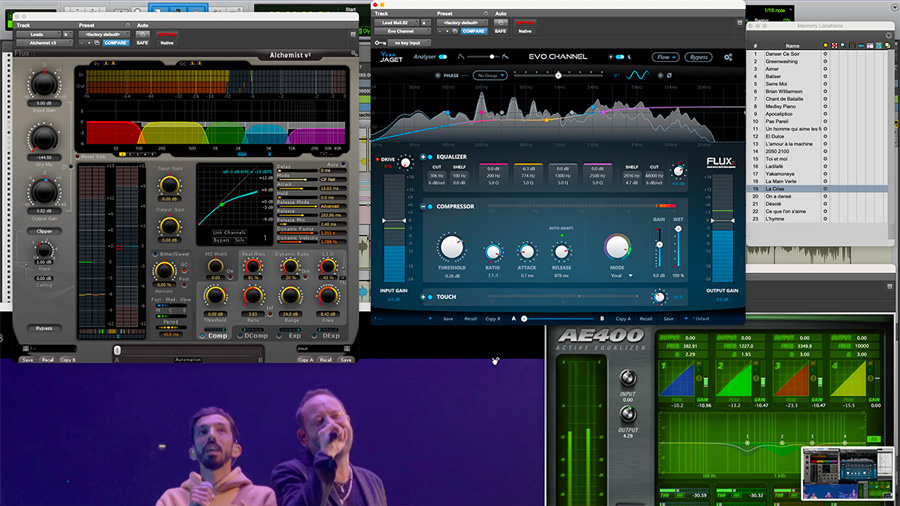900x506 pixels.
Task: Click the Evo Channel Drive knob
Action: pyautogui.click(x=406, y=163)
